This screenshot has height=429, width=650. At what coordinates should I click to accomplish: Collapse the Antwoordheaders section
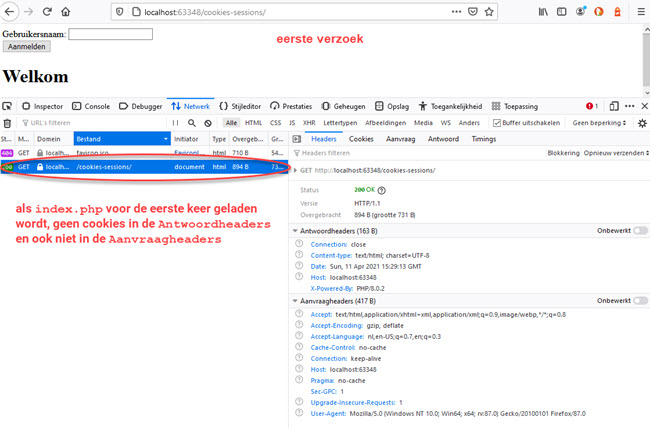click(295, 231)
